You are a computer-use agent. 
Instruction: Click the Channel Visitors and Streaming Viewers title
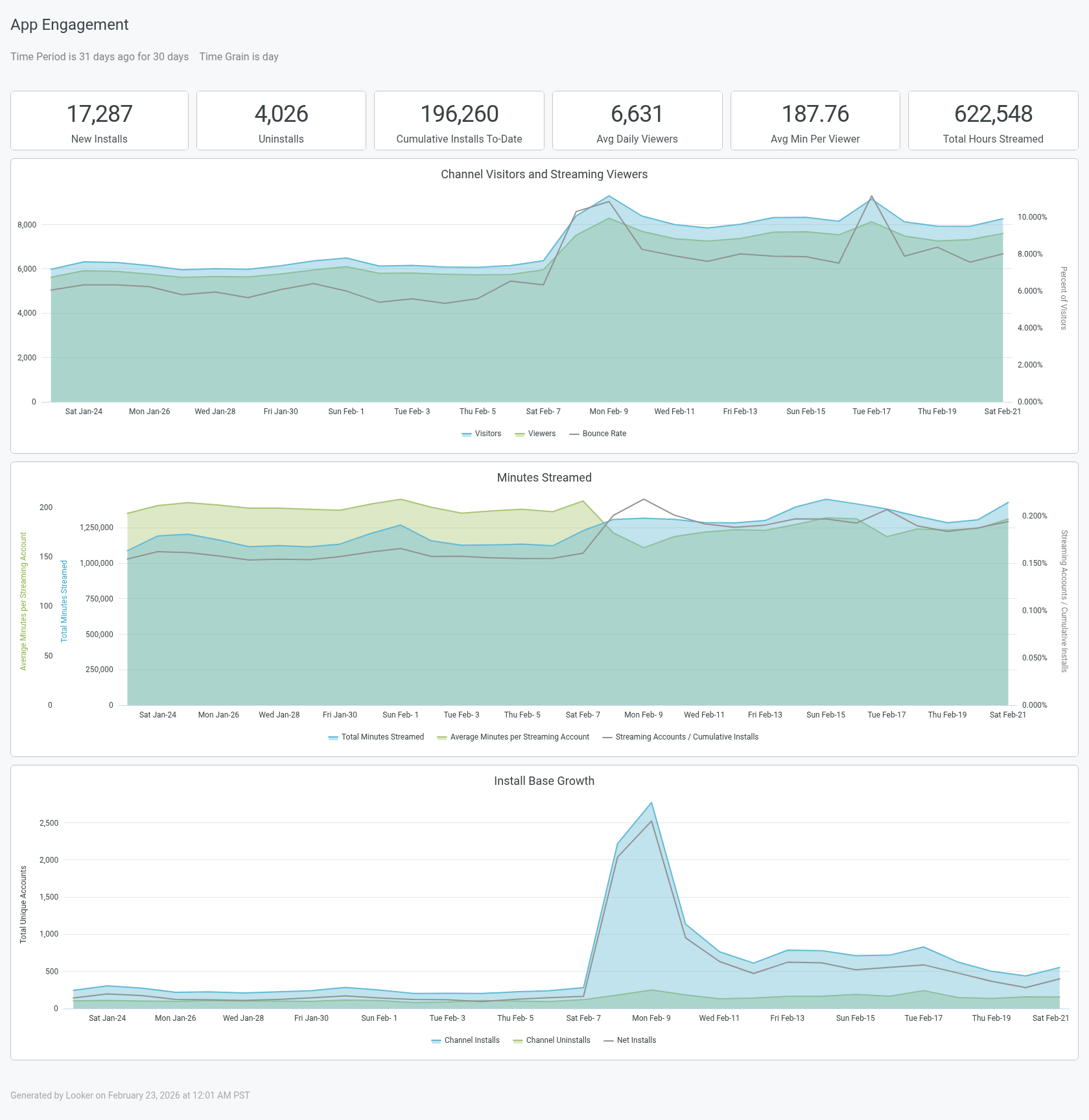click(544, 174)
